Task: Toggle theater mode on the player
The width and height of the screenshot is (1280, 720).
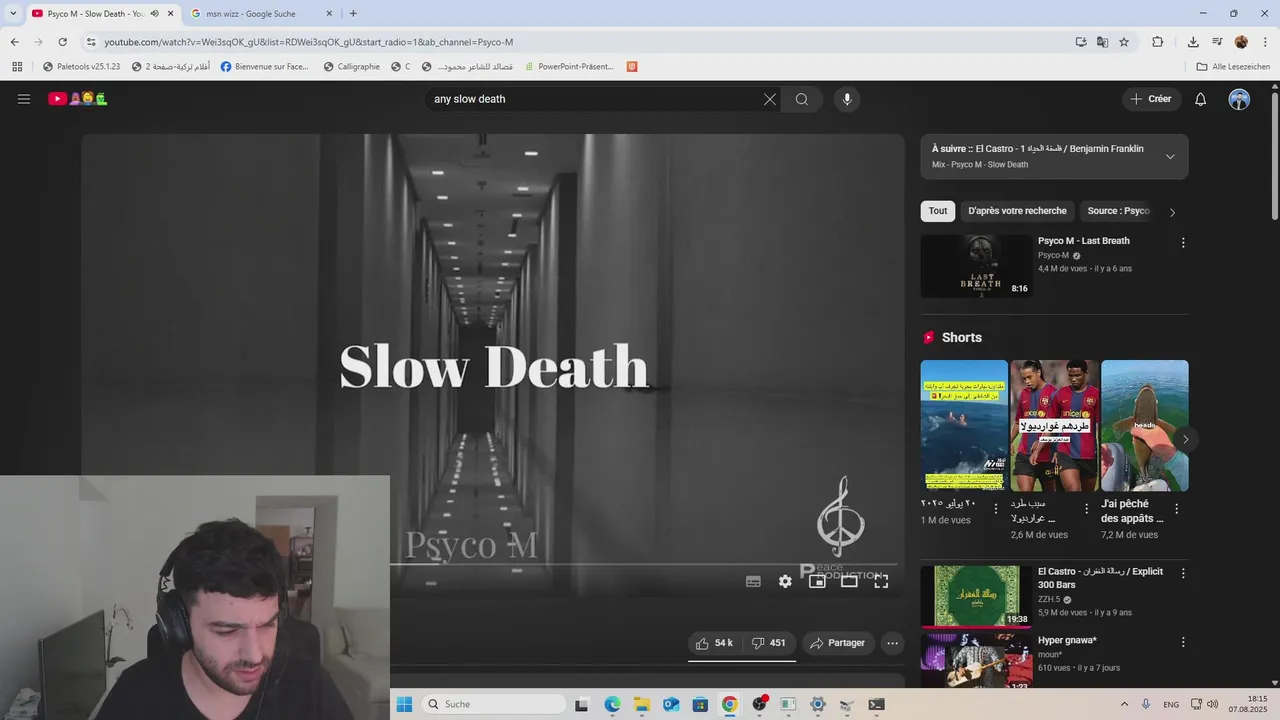Action: [849, 581]
